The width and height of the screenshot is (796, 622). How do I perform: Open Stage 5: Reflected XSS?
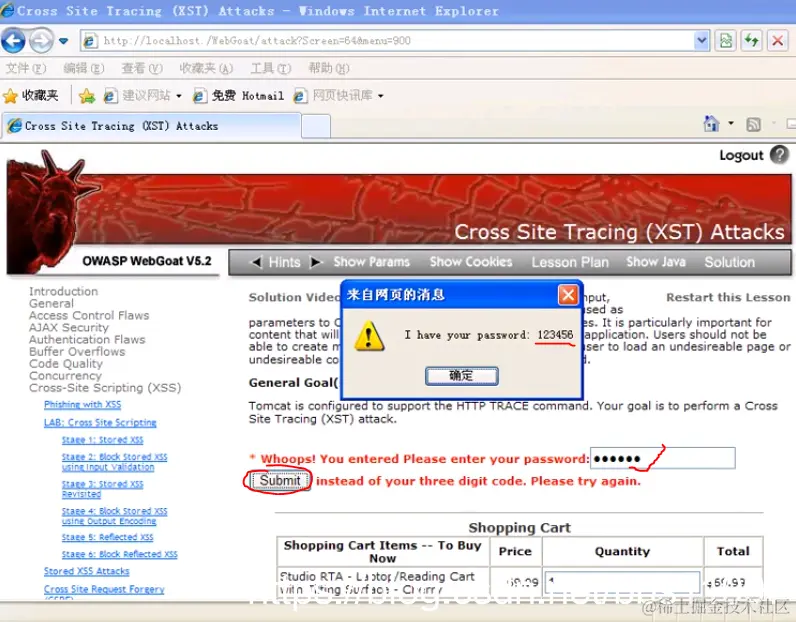[107, 537]
